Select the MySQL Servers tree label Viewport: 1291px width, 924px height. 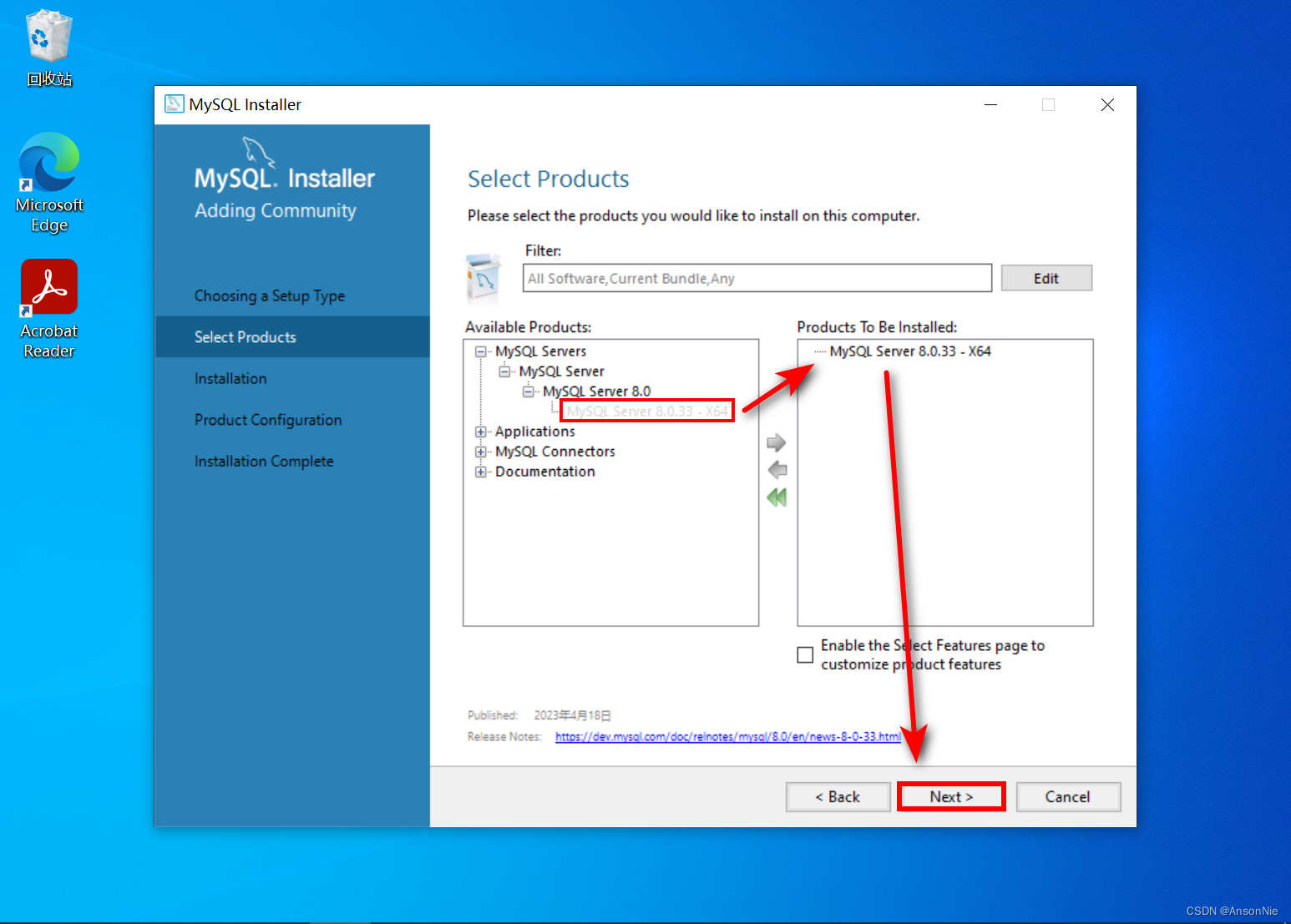[x=541, y=351]
